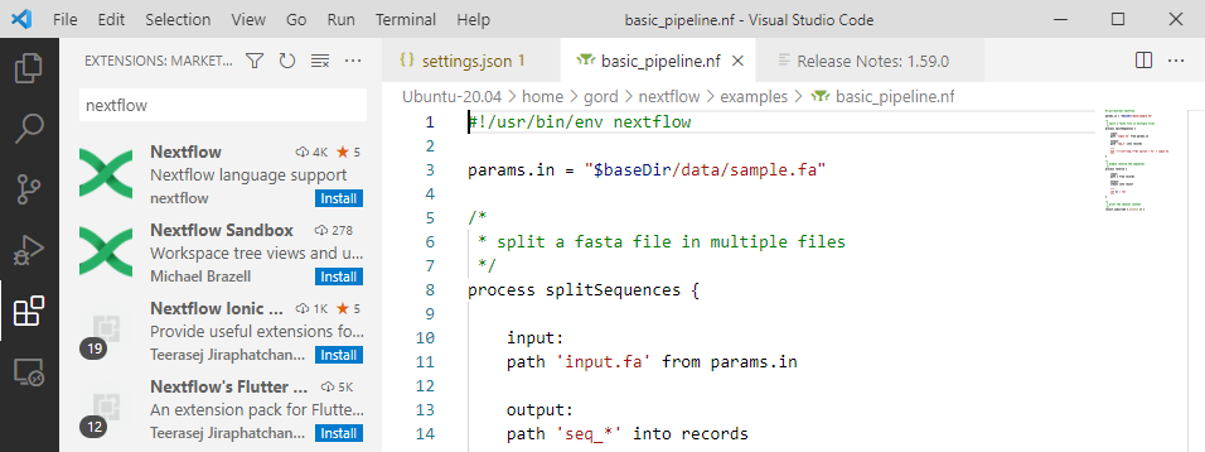Open the View menu
The height and width of the screenshot is (452, 1205).
pyautogui.click(x=248, y=19)
